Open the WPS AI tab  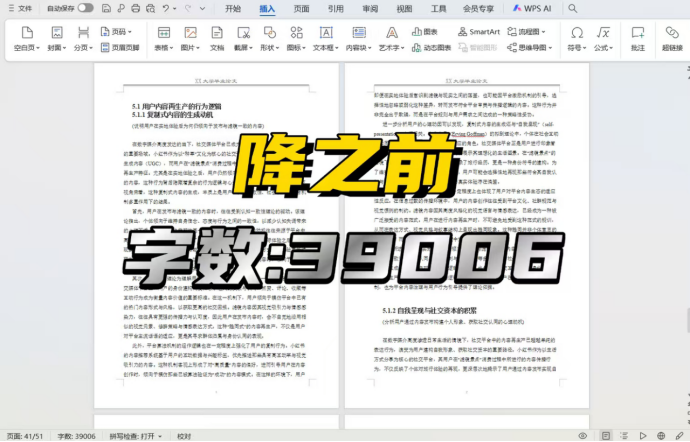pyautogui.click(x=532, y=8)
